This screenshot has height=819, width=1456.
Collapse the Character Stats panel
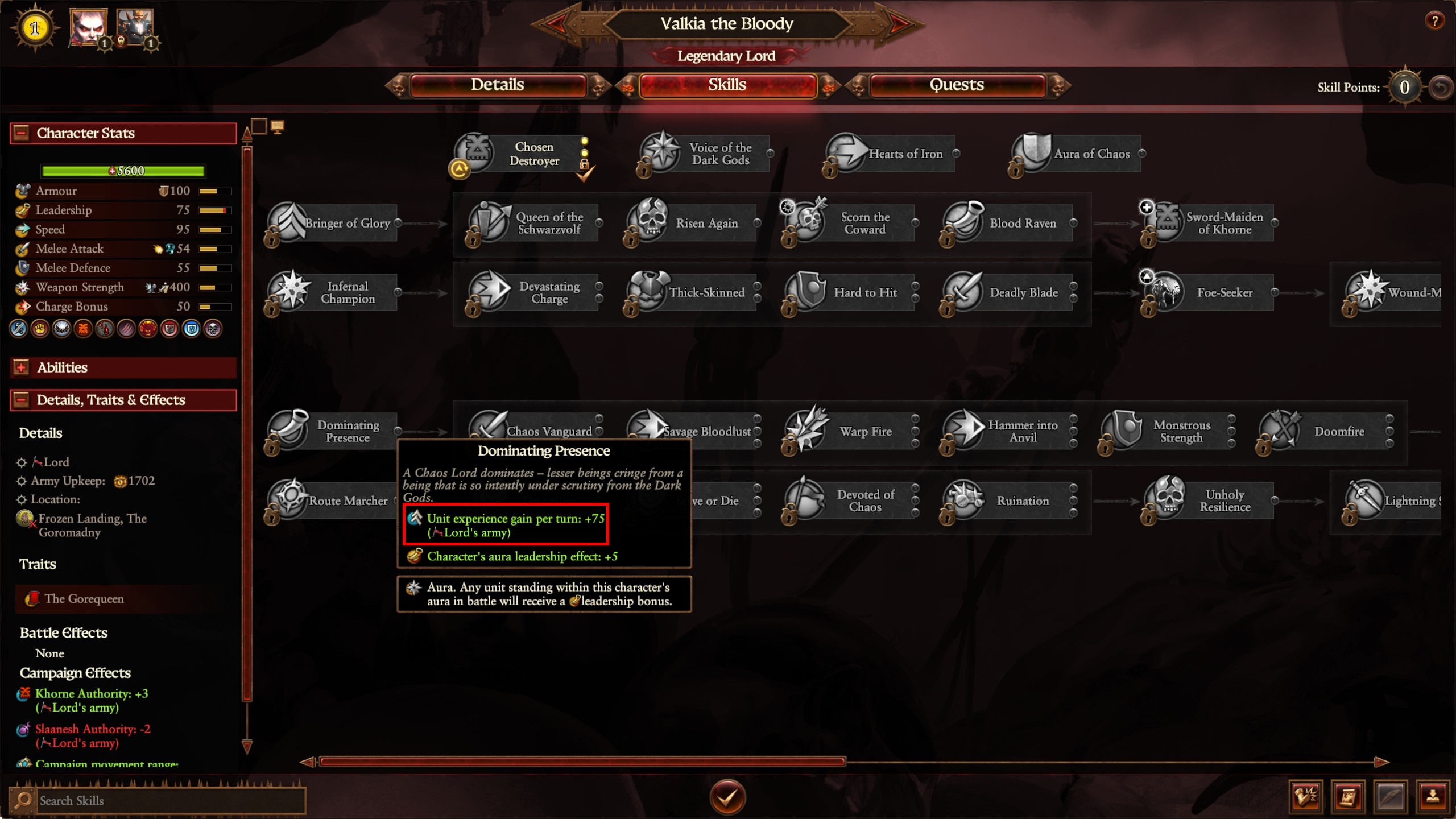click(x=22, y=133)
